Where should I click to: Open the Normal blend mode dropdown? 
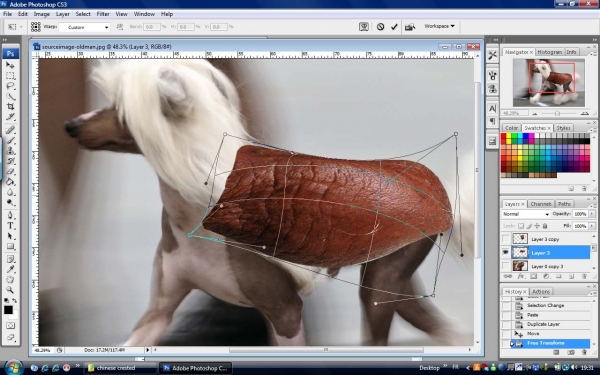pos(526,214)
